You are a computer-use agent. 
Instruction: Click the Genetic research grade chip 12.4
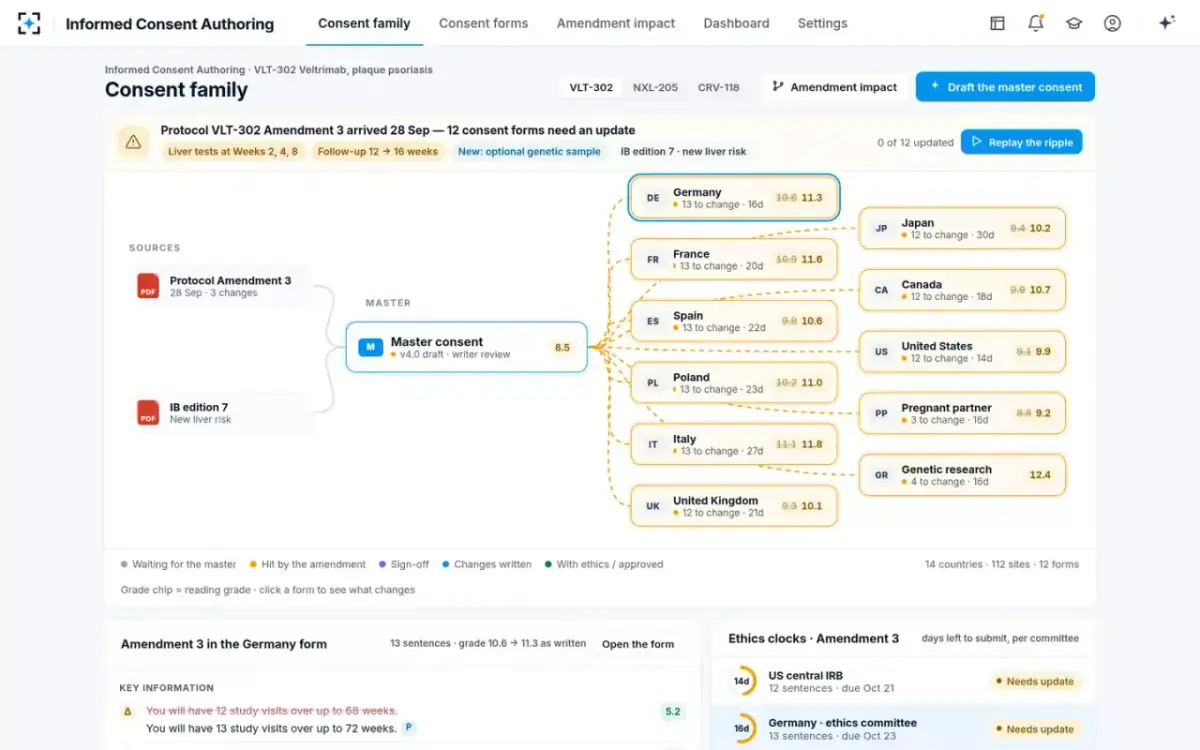[x=1040, y=475]
